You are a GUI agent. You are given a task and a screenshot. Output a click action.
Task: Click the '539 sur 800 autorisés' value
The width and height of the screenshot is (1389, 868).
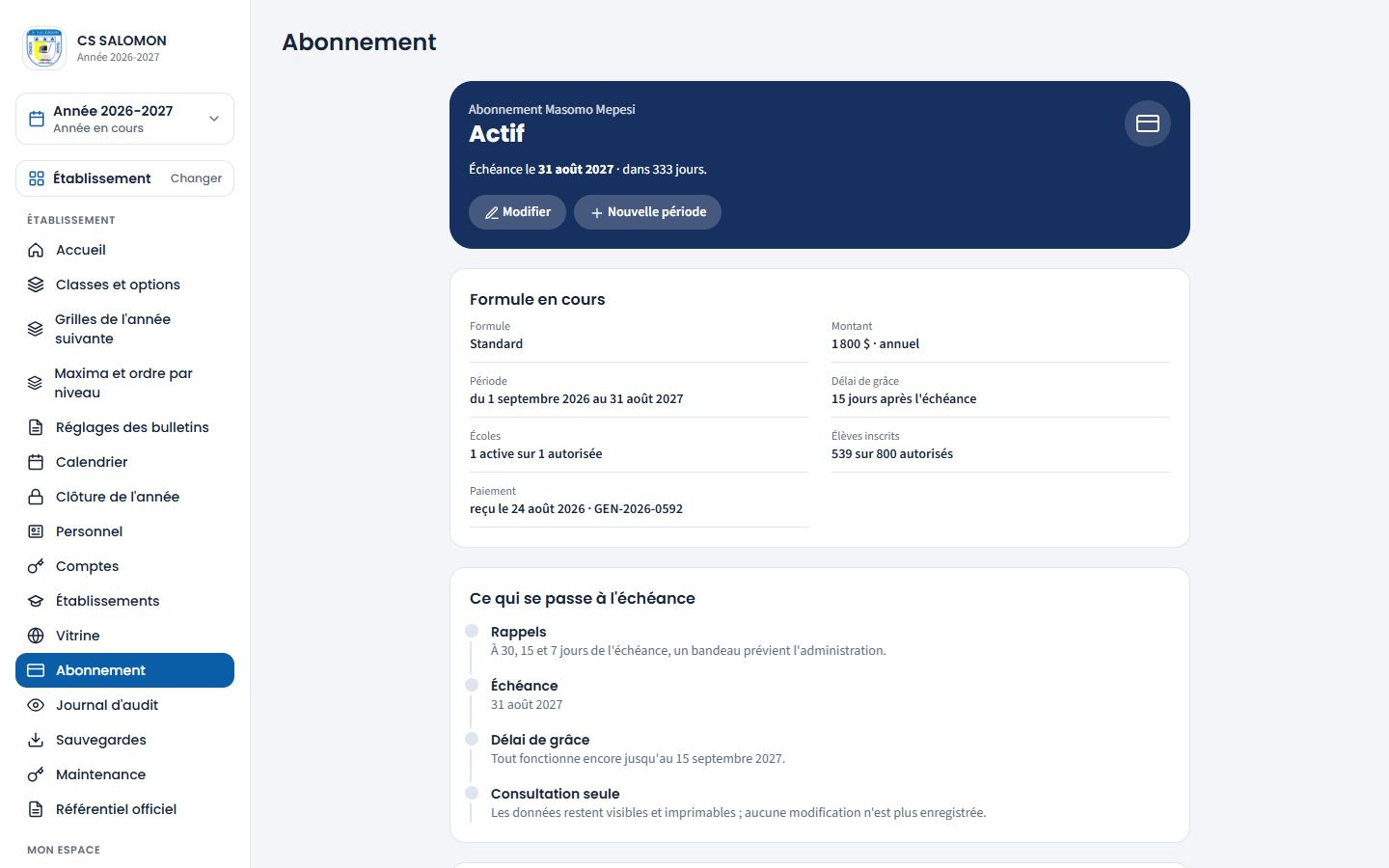892,454
